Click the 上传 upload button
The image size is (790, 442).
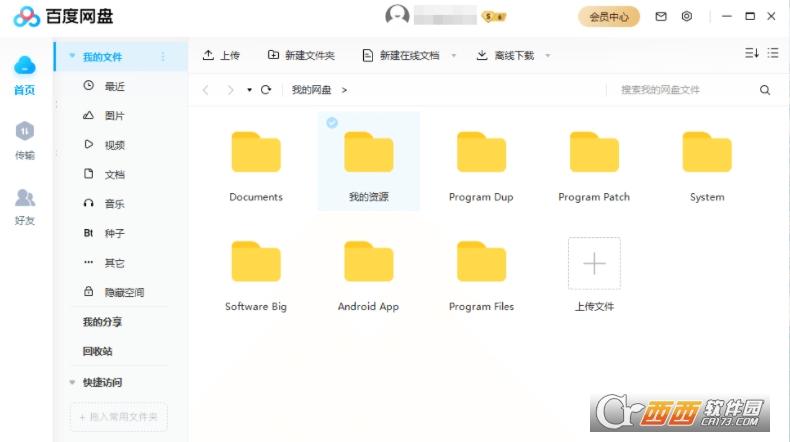tap(221, 55)
